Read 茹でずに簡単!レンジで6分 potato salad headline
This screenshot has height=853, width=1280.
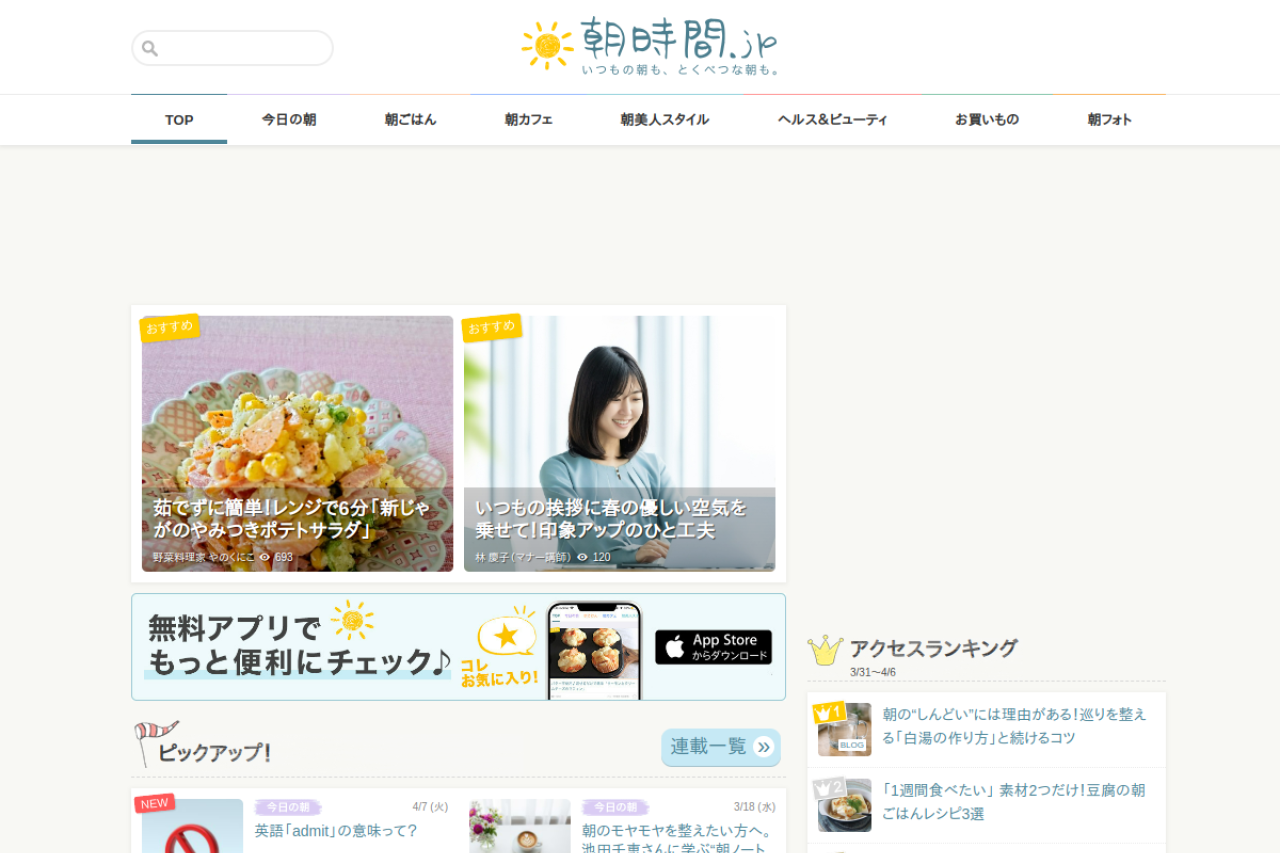tap(292, 519)
